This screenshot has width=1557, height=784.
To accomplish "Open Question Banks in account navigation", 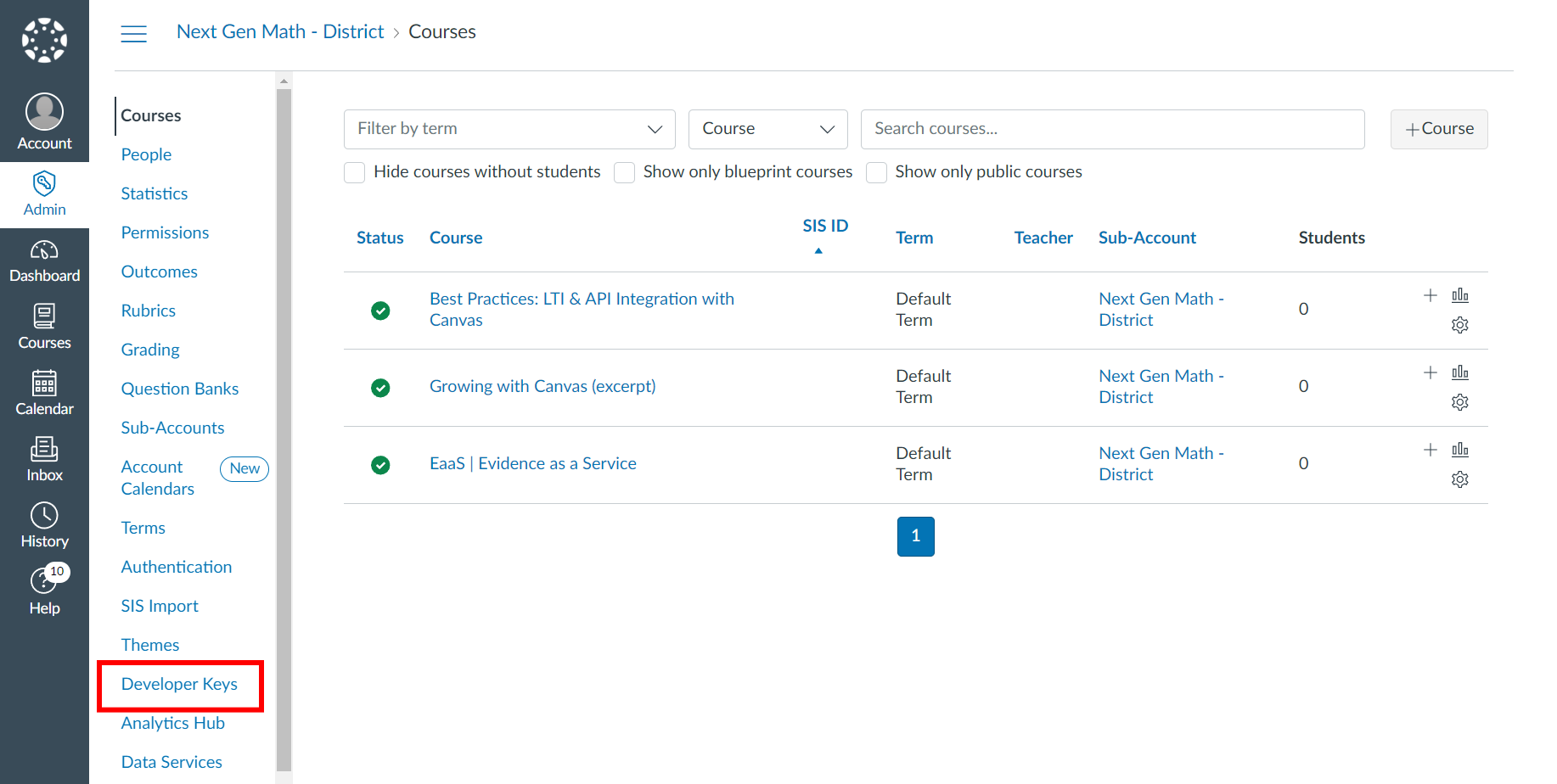I will click(x=180, y=389).
